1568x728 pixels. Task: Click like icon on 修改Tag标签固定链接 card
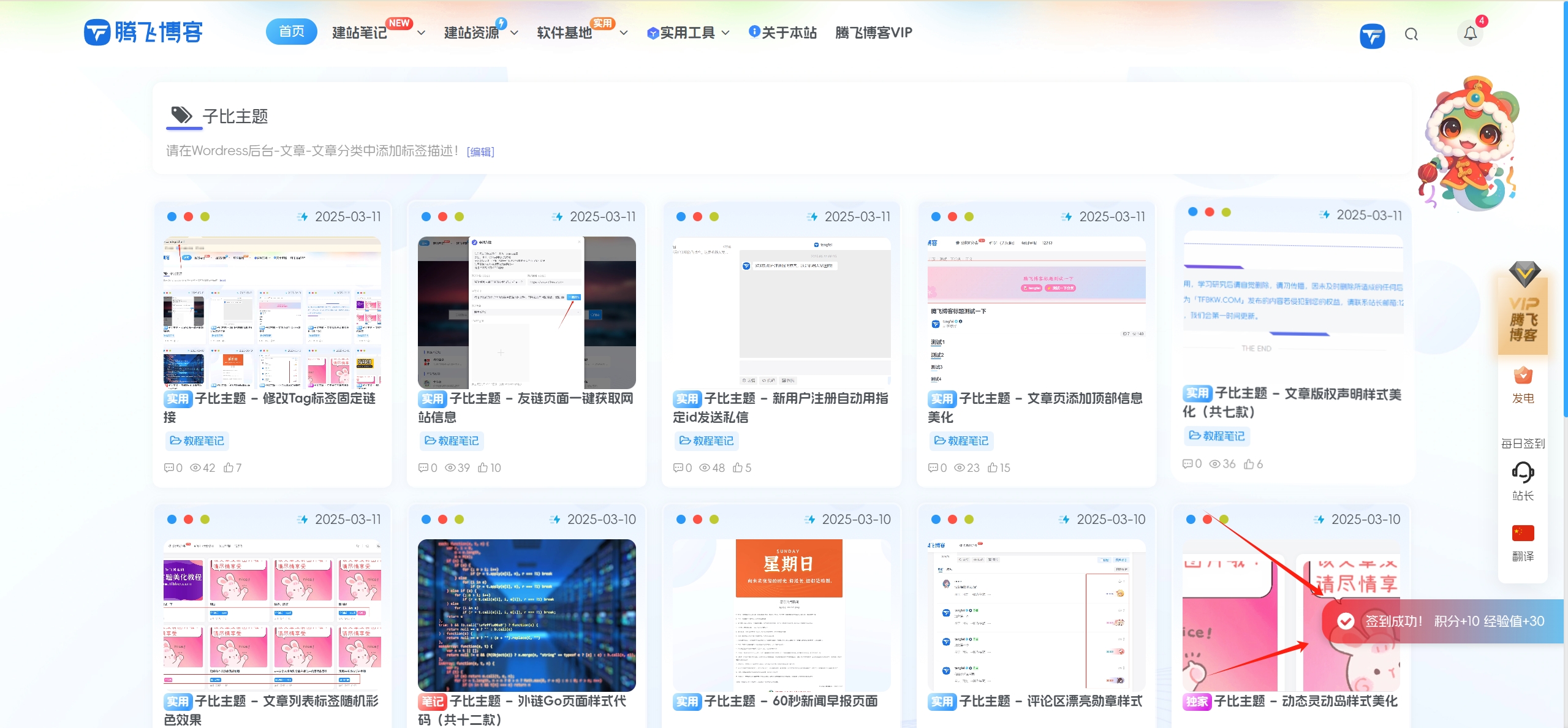click(229, 468)
